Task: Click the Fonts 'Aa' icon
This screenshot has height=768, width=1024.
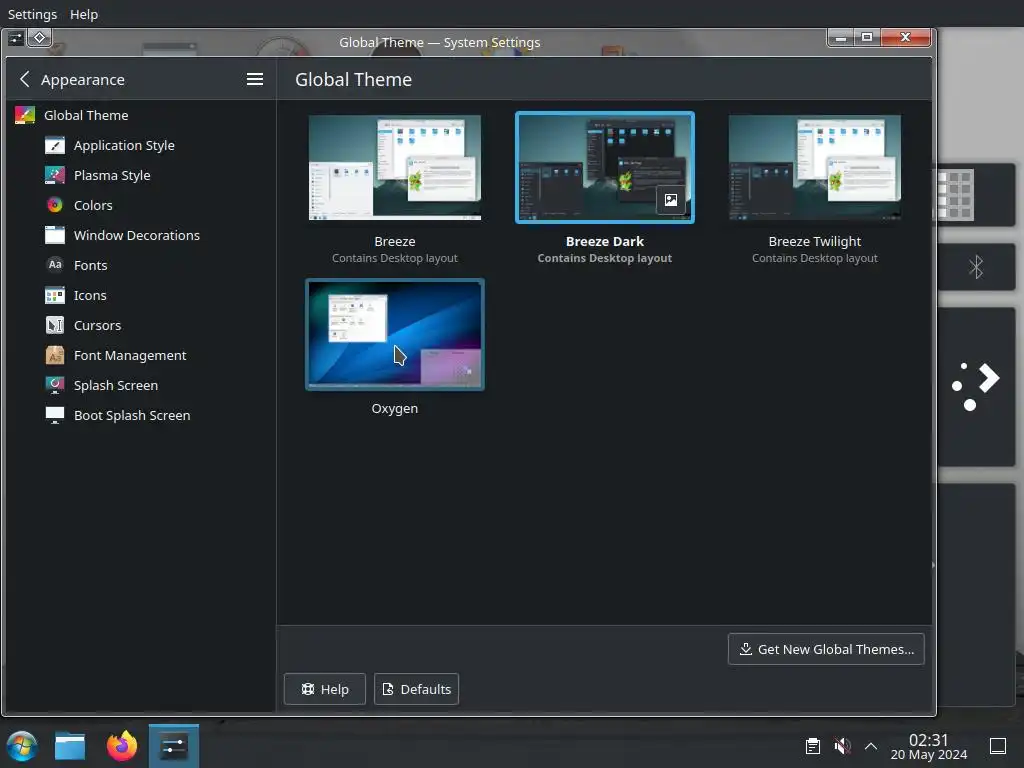Action: (55, 265)
